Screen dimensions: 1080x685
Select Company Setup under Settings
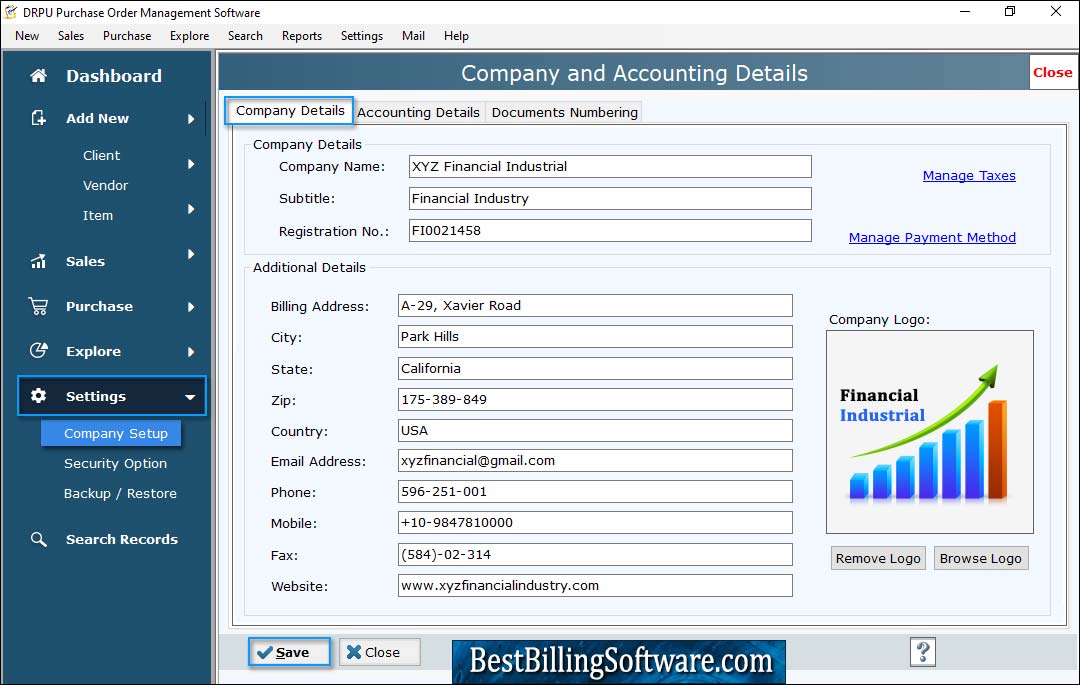tap(111, 433)
